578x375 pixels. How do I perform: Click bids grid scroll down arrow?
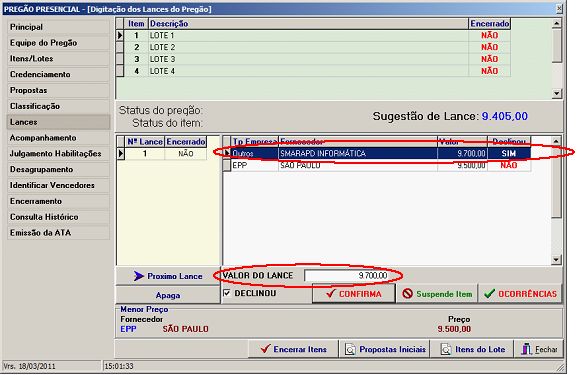[x=556, y=260]
